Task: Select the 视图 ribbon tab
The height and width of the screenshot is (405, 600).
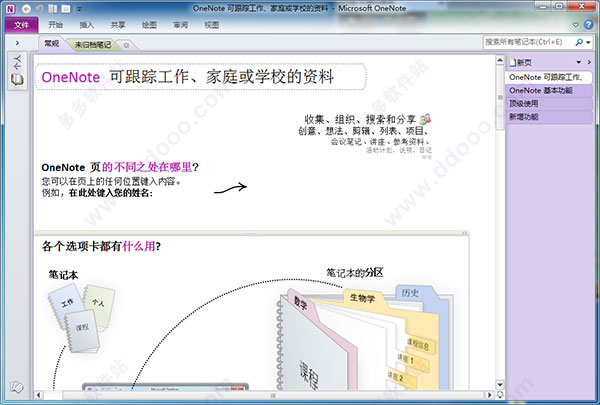Action: click(212, 25)
